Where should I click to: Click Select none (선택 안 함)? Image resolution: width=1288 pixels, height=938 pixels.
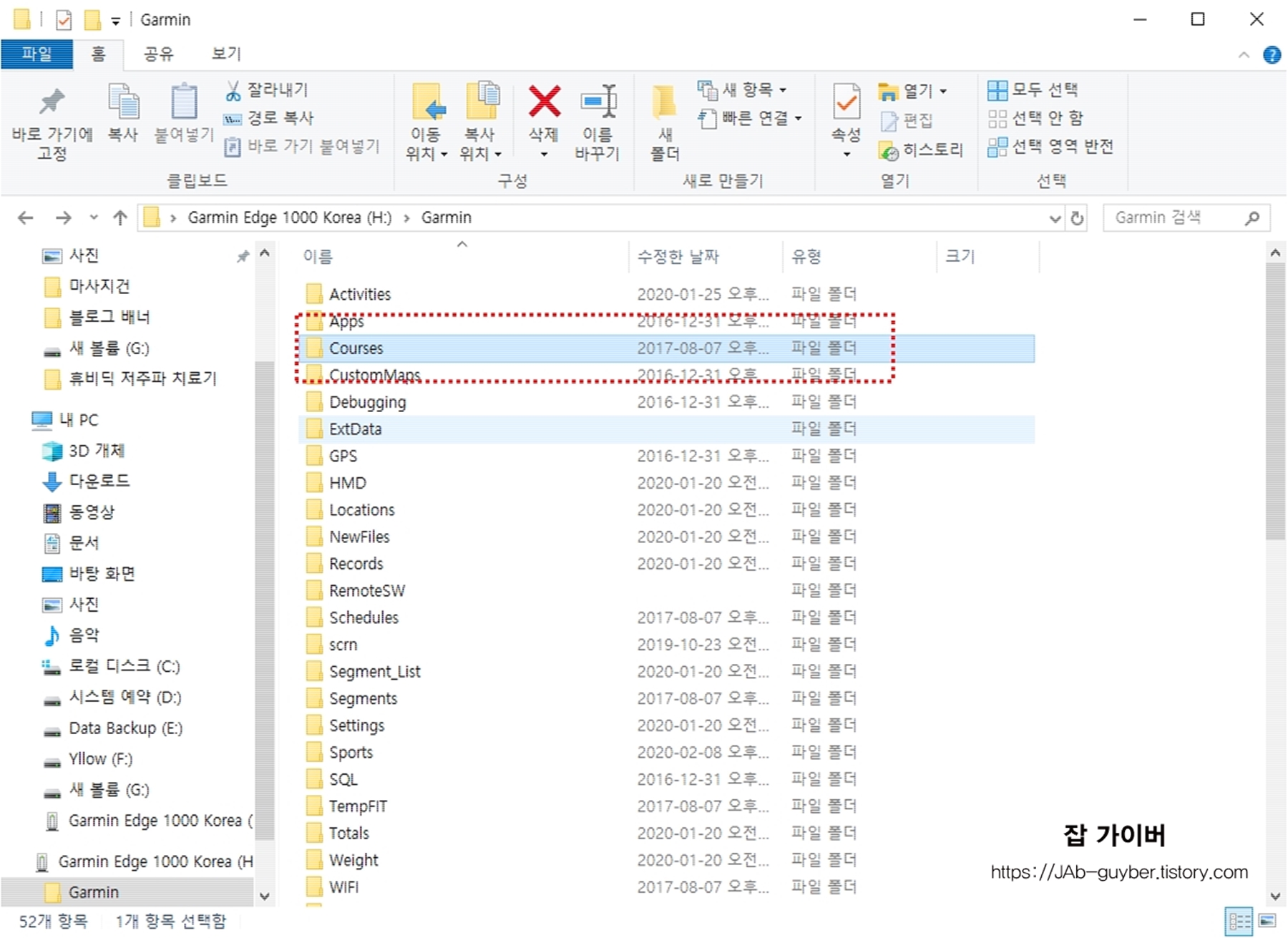point(1035,118)
